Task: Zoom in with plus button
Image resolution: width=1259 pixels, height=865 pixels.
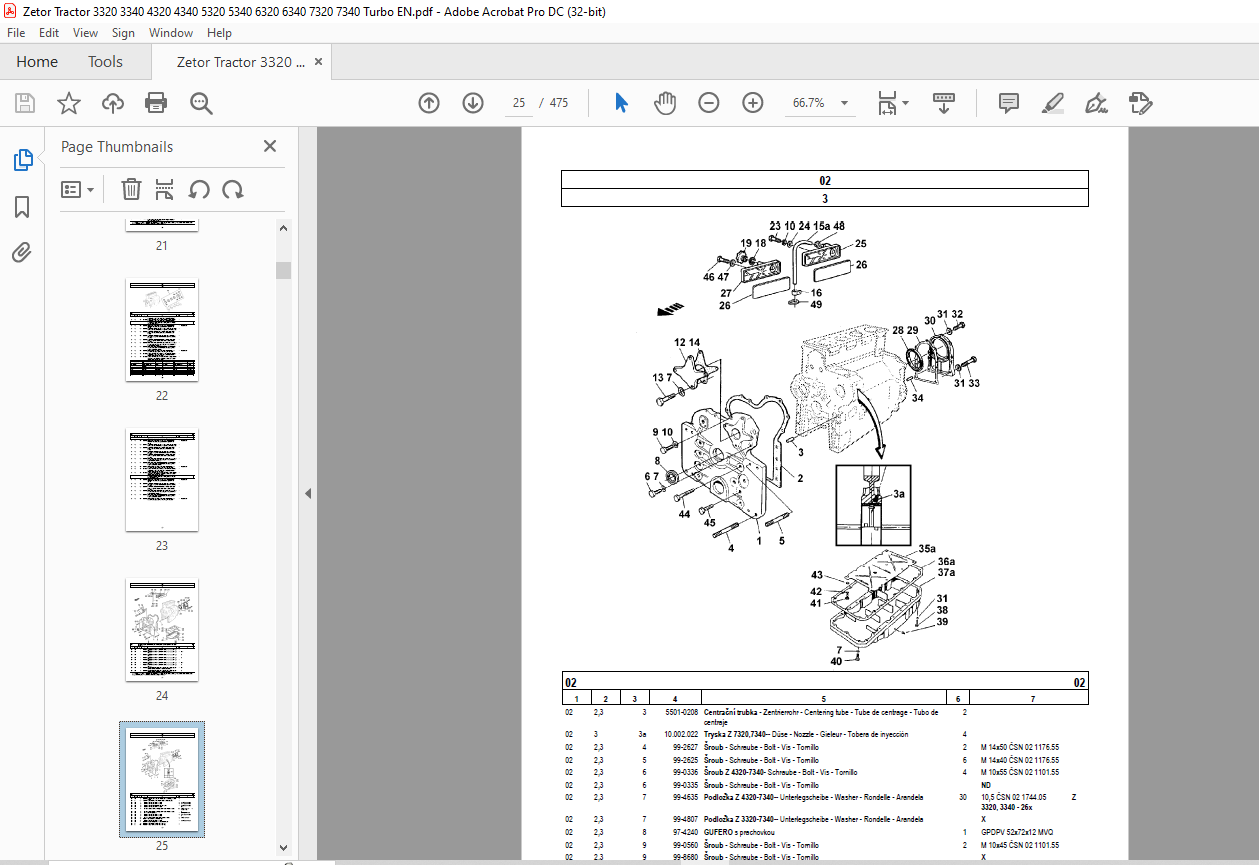Action: pos(753,103)
